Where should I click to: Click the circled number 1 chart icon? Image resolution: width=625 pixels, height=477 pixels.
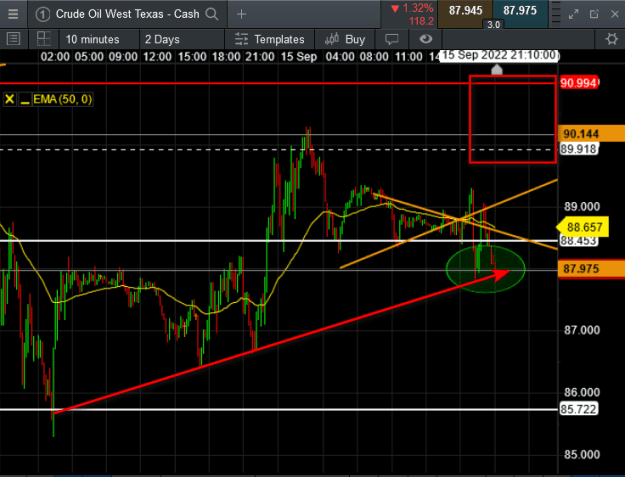[42, 14]
